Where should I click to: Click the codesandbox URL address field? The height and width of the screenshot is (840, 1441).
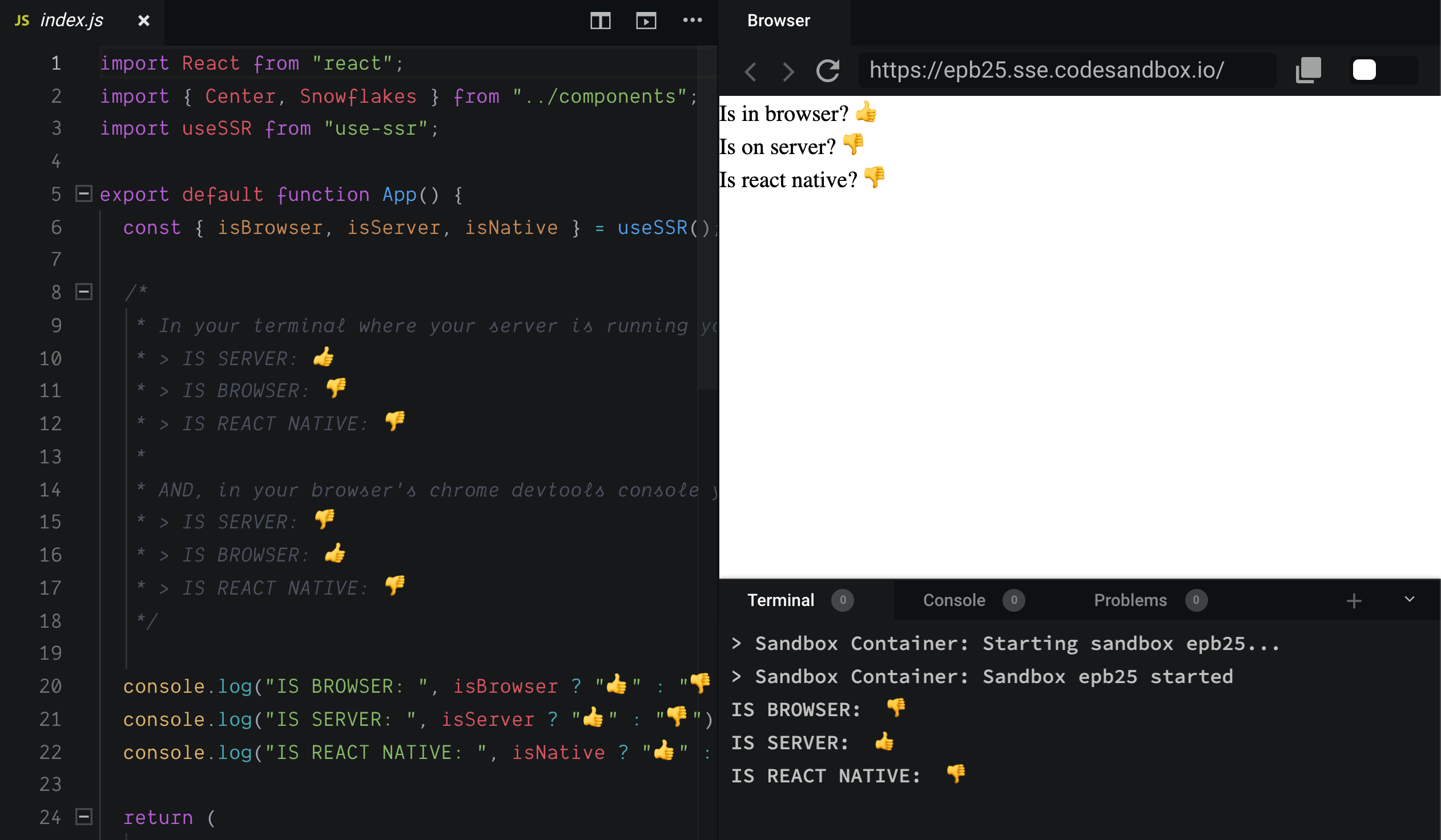pyautogui.click(x=1046, y=70)
